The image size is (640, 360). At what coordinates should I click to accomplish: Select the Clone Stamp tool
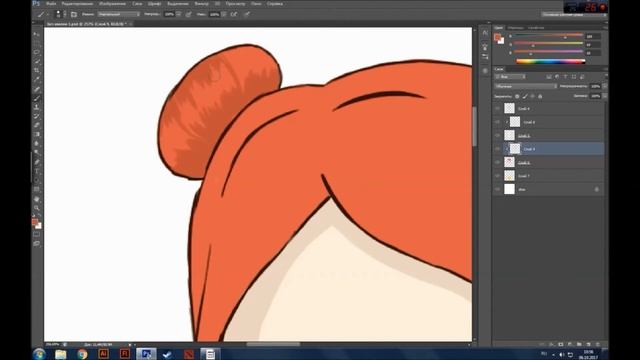[37, 107]
